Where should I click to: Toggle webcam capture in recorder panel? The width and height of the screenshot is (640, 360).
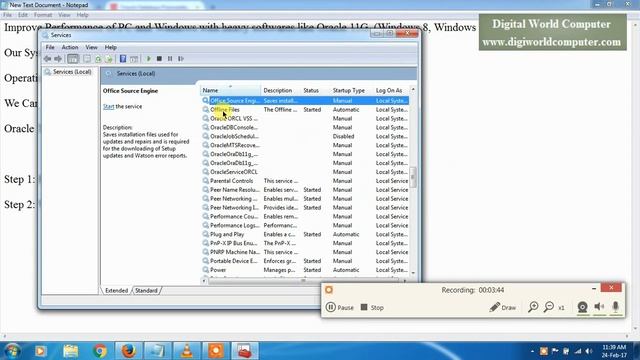click(582, 307)
